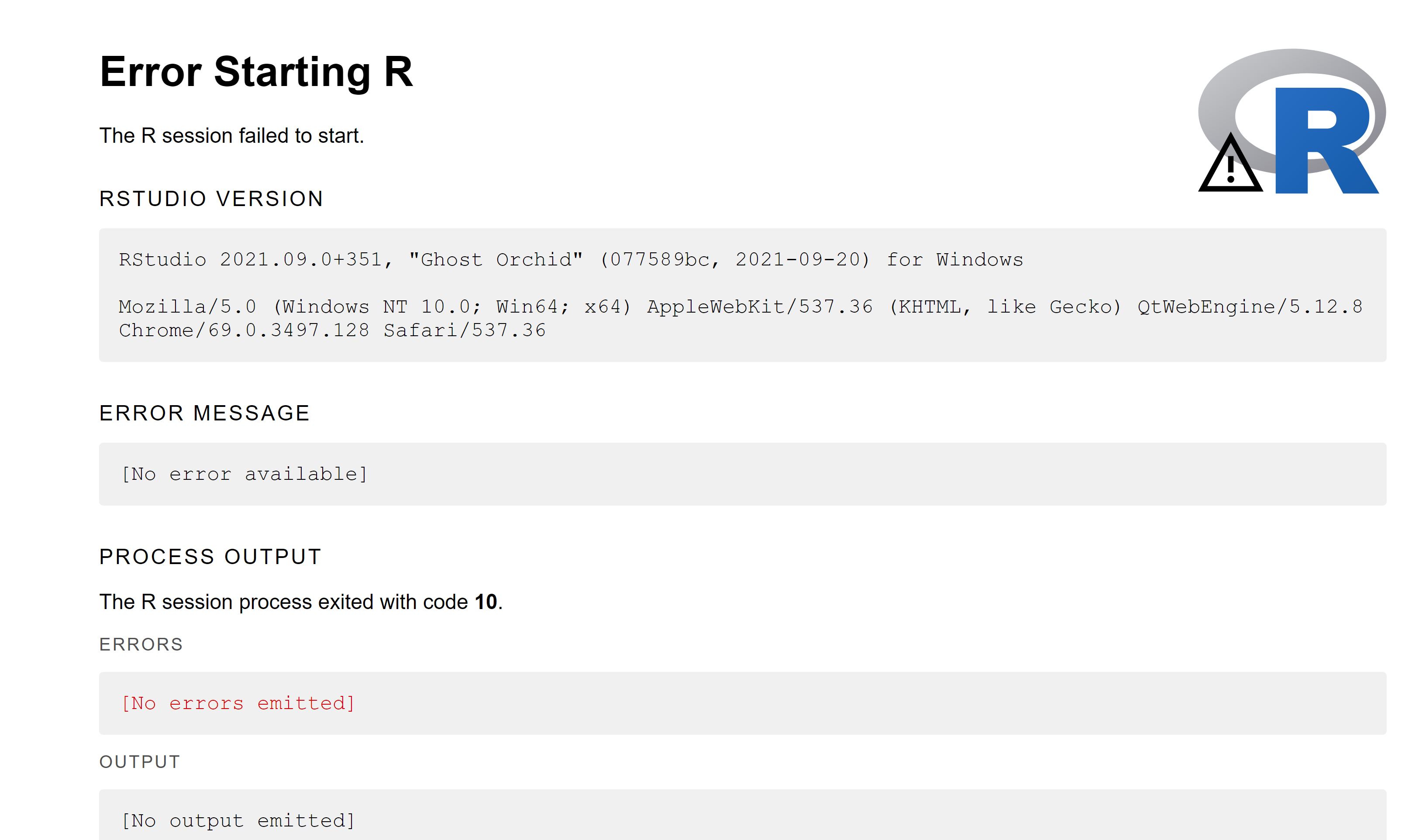Click the RSTUDIO VERSION section heading
Image resolution: width=1412 pixels, height=840 pixels.
211,199
